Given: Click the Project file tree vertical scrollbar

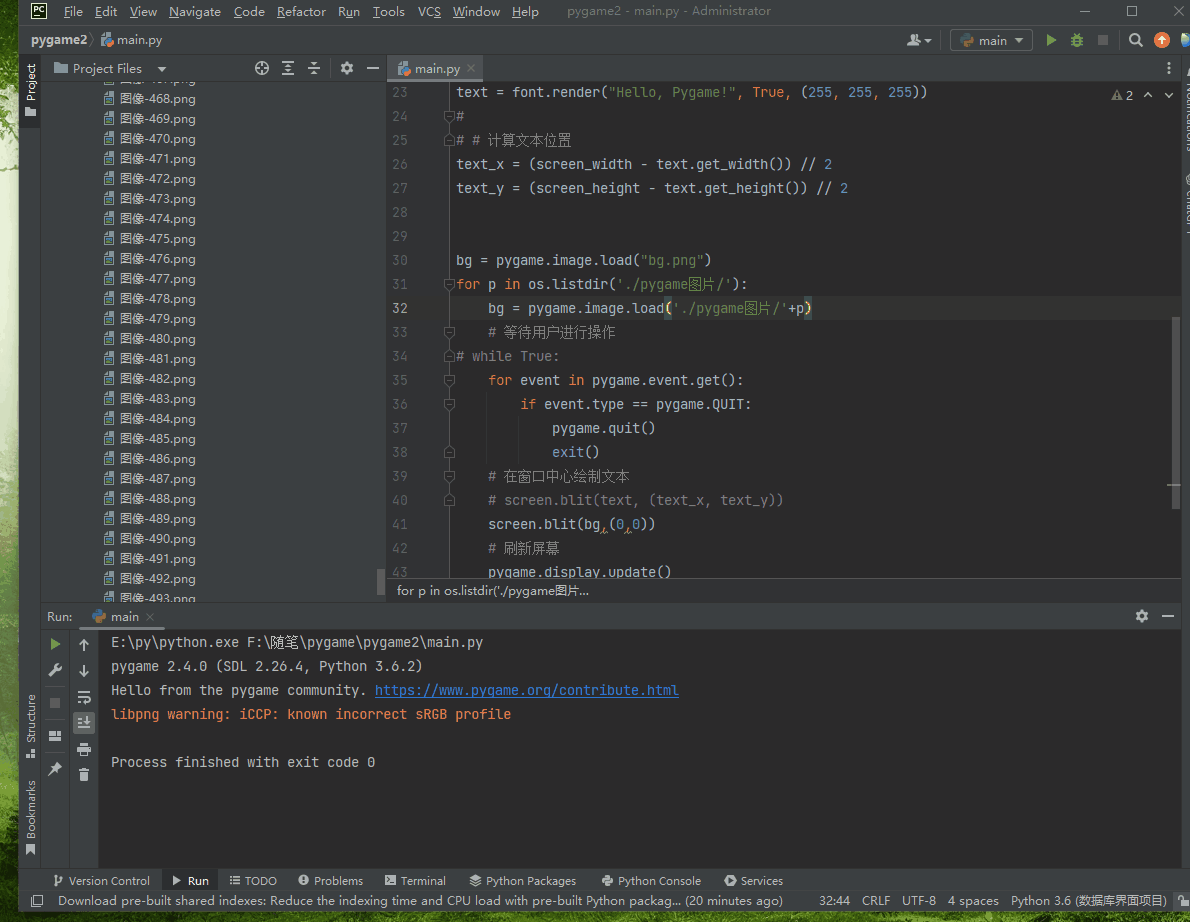Looking at the screenshot, I should click(380, 581).
